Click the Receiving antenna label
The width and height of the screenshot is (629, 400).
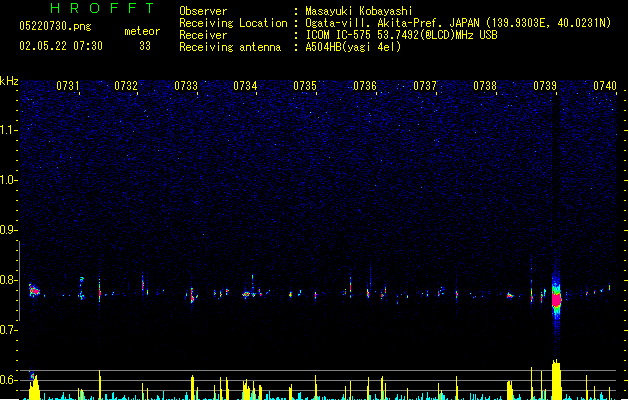coord(230,47)
